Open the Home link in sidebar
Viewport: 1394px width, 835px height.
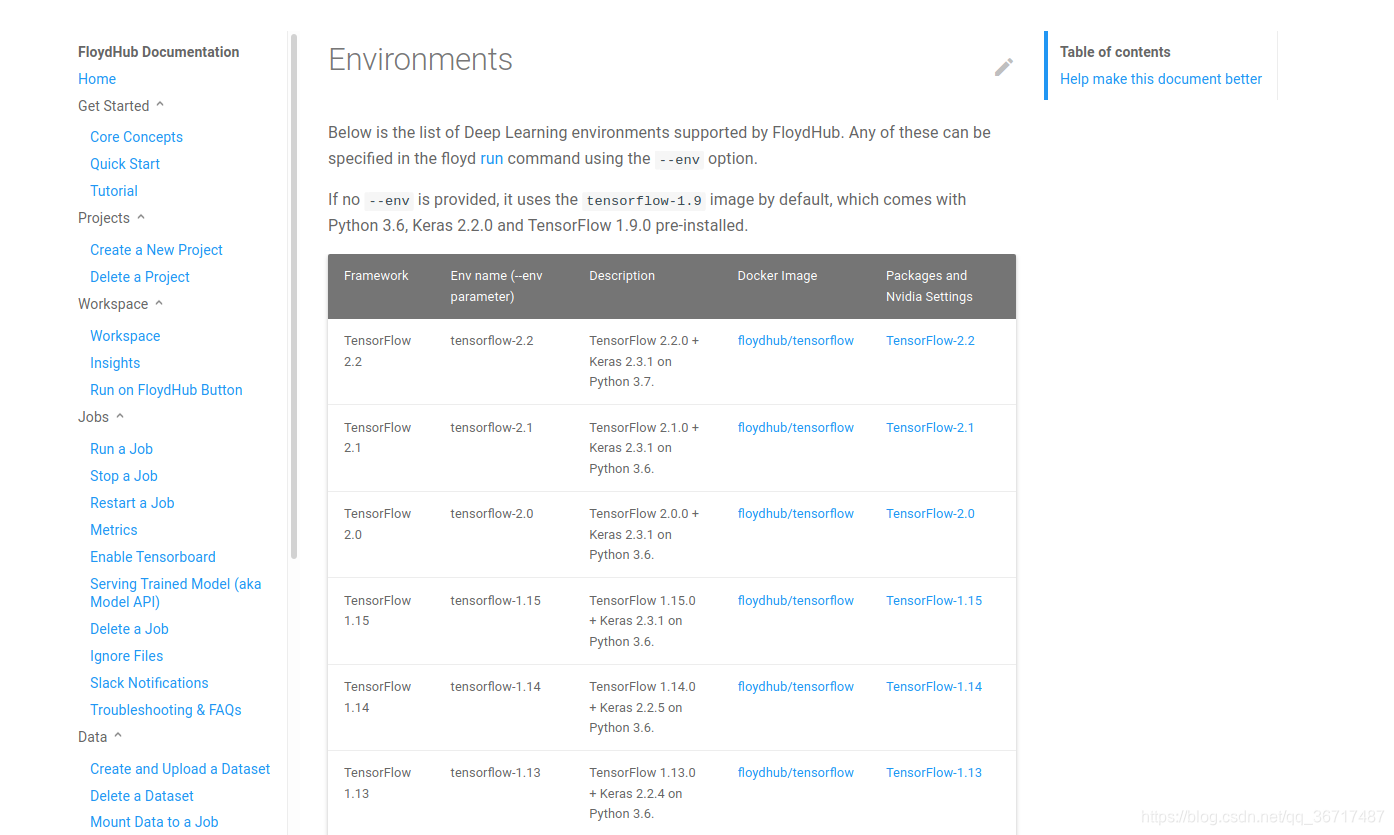[97, 79]
